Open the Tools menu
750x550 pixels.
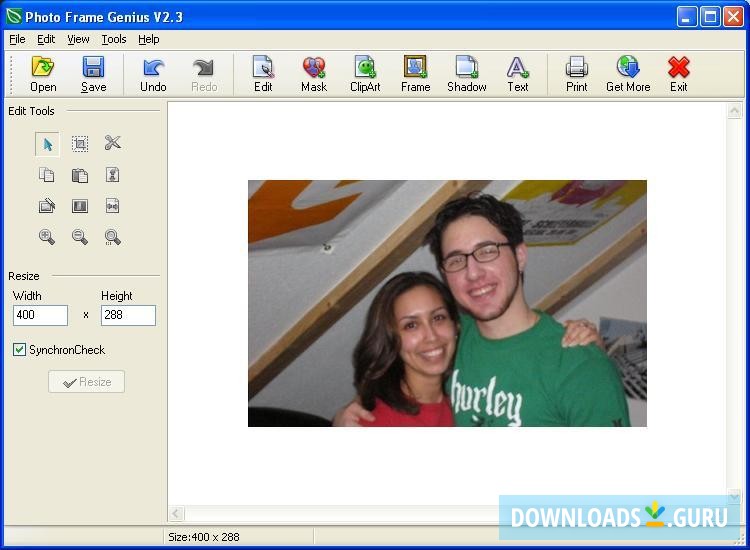114,39
